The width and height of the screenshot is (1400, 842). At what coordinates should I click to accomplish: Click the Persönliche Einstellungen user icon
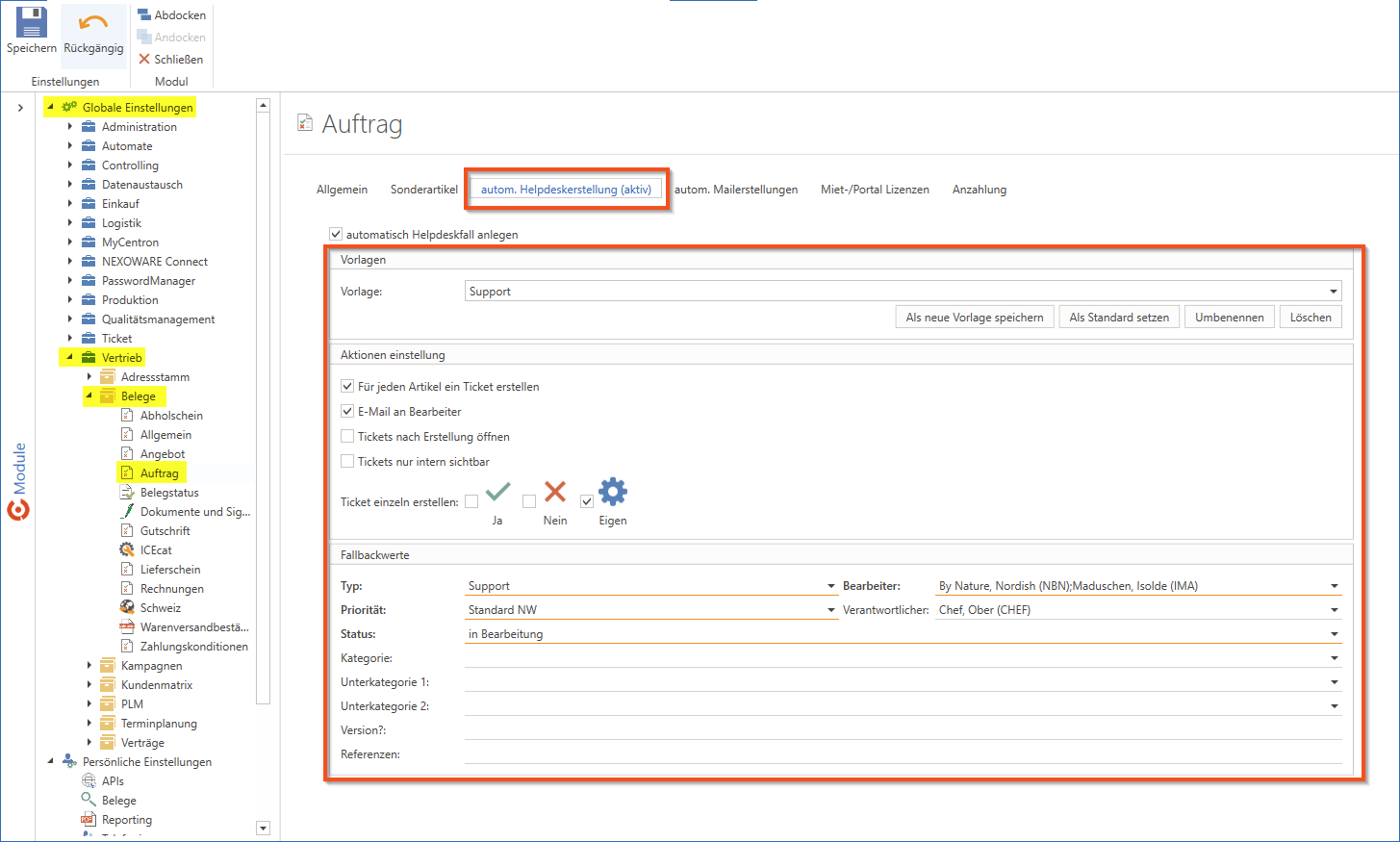click(69, 761)
